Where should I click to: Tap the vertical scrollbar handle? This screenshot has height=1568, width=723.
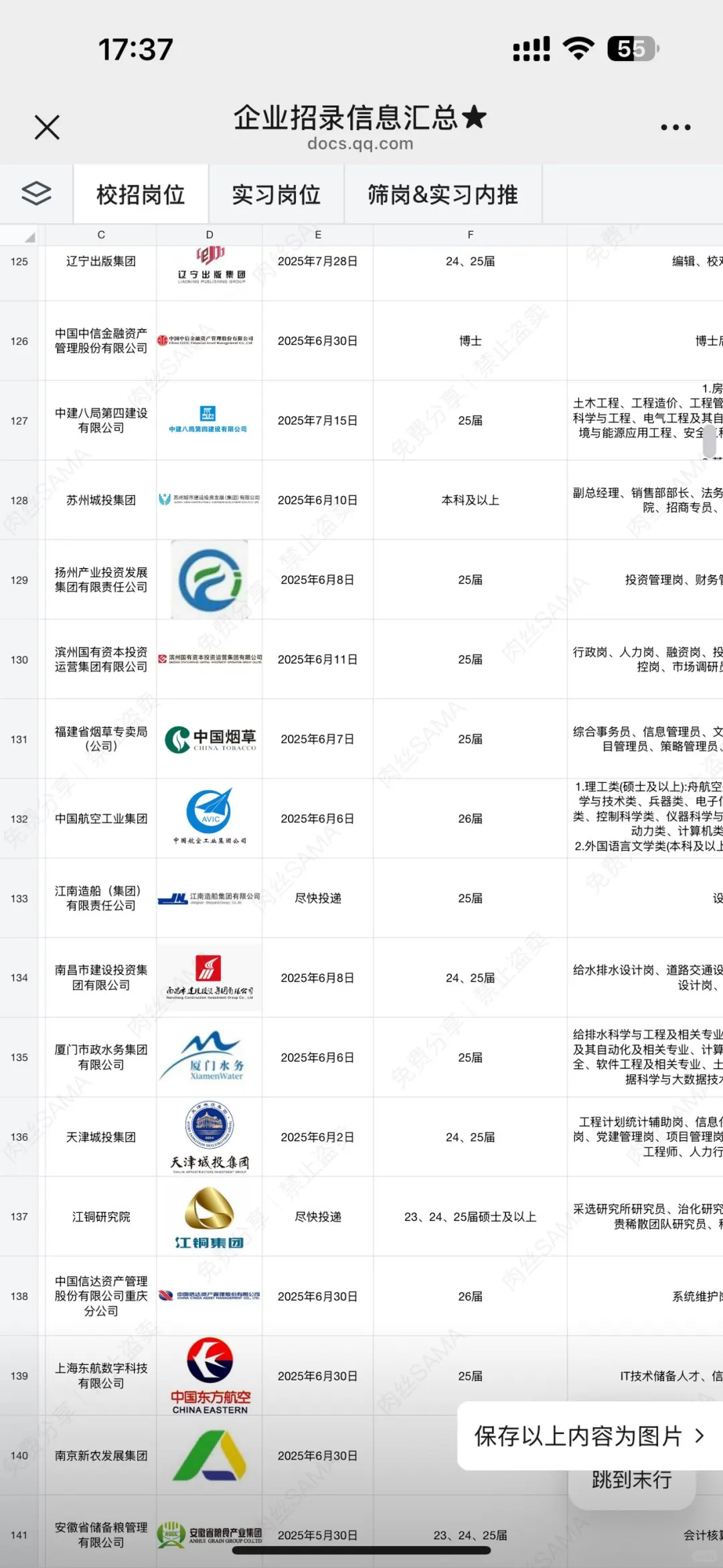pyautogui.click(x=710, y=440)
